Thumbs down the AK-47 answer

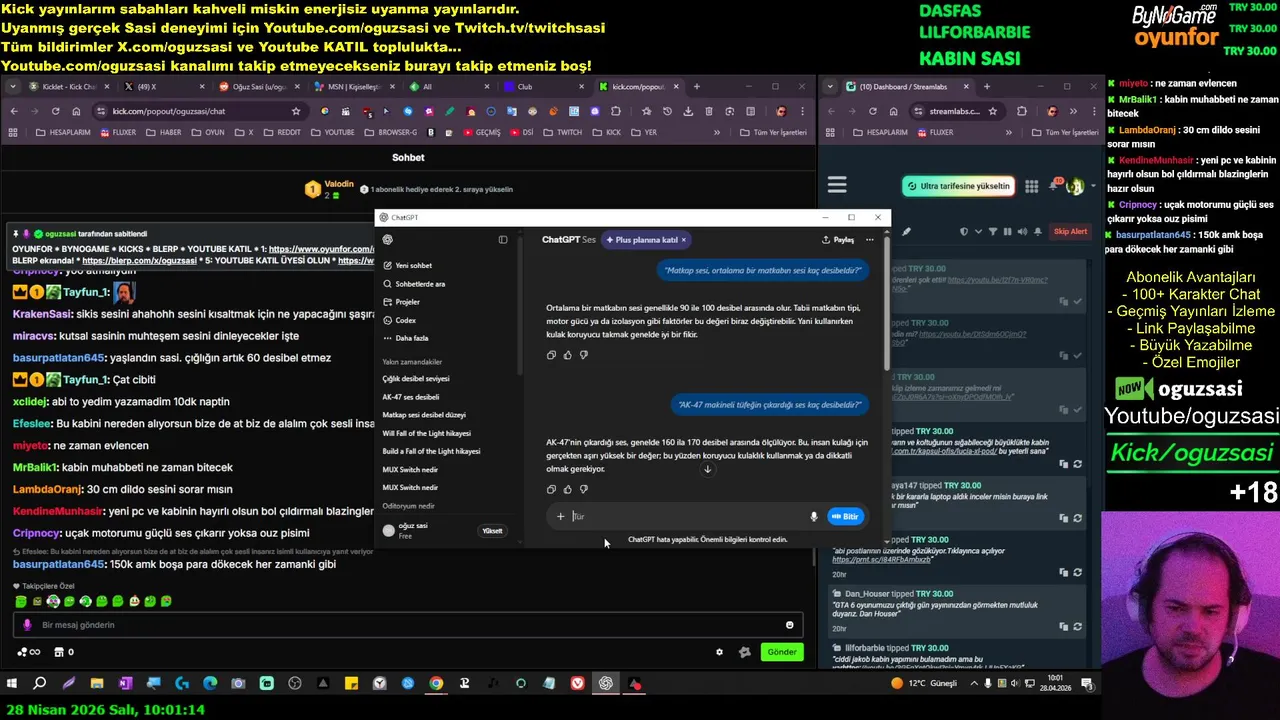point(584,489)
